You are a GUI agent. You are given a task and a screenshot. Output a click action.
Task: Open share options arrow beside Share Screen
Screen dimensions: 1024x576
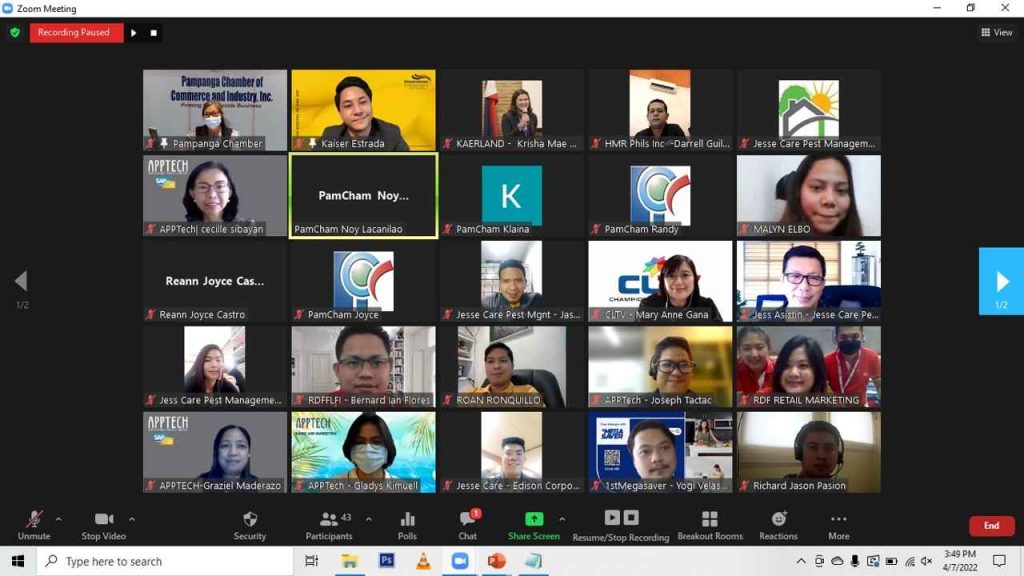pos(562,519)
